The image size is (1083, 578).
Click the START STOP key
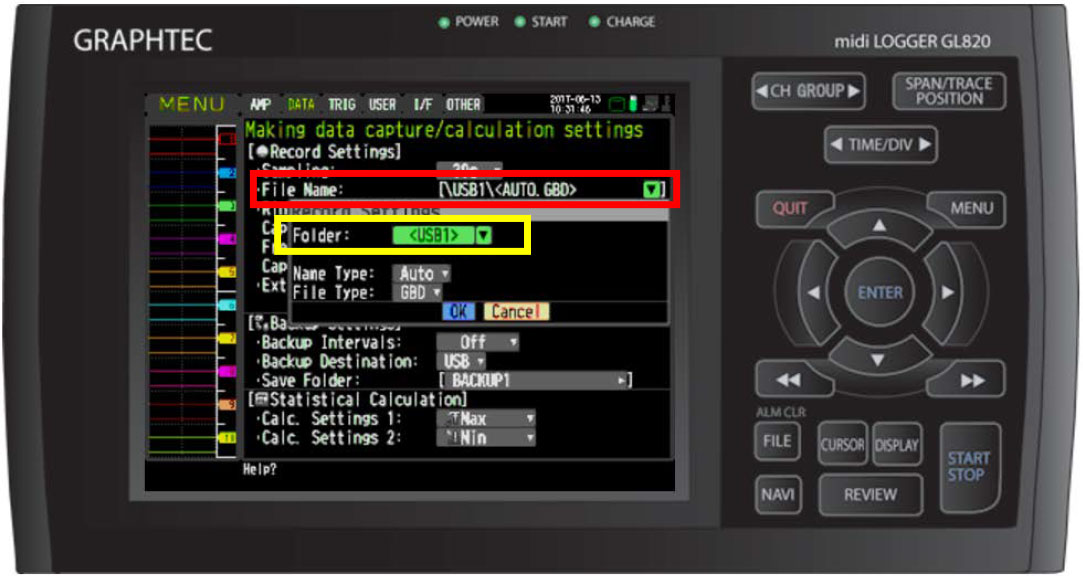968,466
